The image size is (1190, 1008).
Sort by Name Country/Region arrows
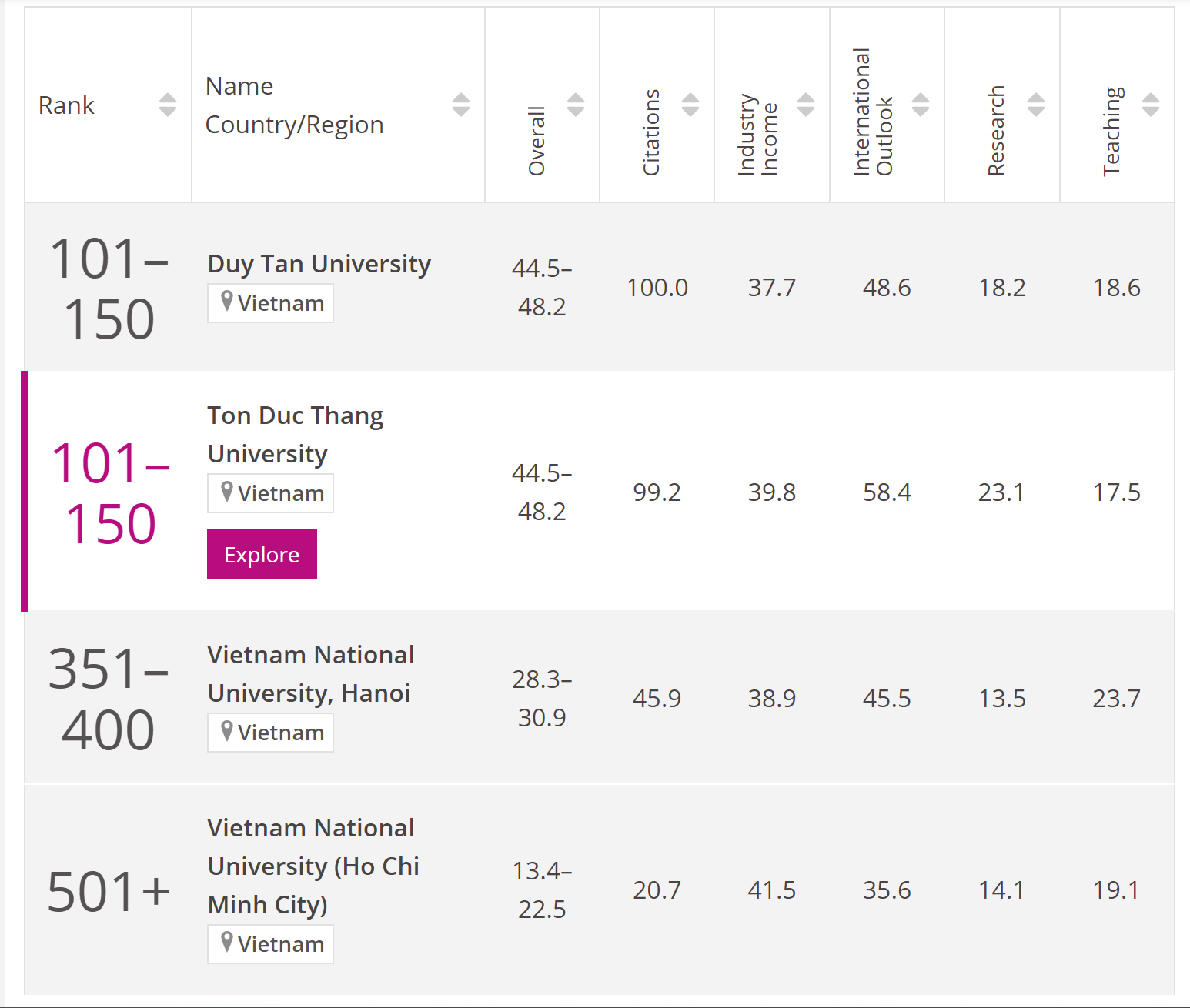pyautogui.click(x=461, y=105)
